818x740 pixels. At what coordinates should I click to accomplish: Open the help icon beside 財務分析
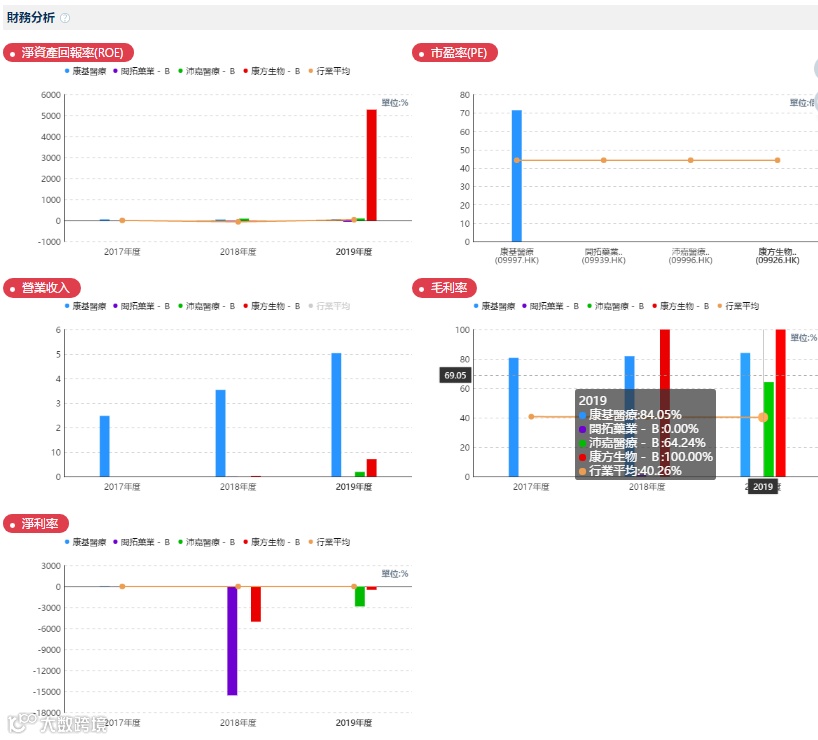pyautogui.click(x=65, y=18)
